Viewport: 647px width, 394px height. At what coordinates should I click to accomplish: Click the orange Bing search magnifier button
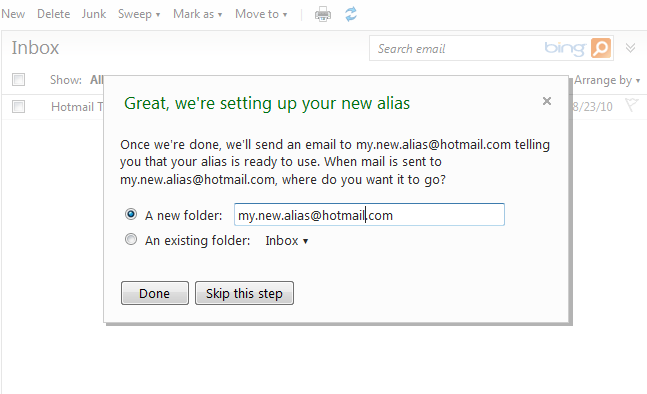(601, 48)
